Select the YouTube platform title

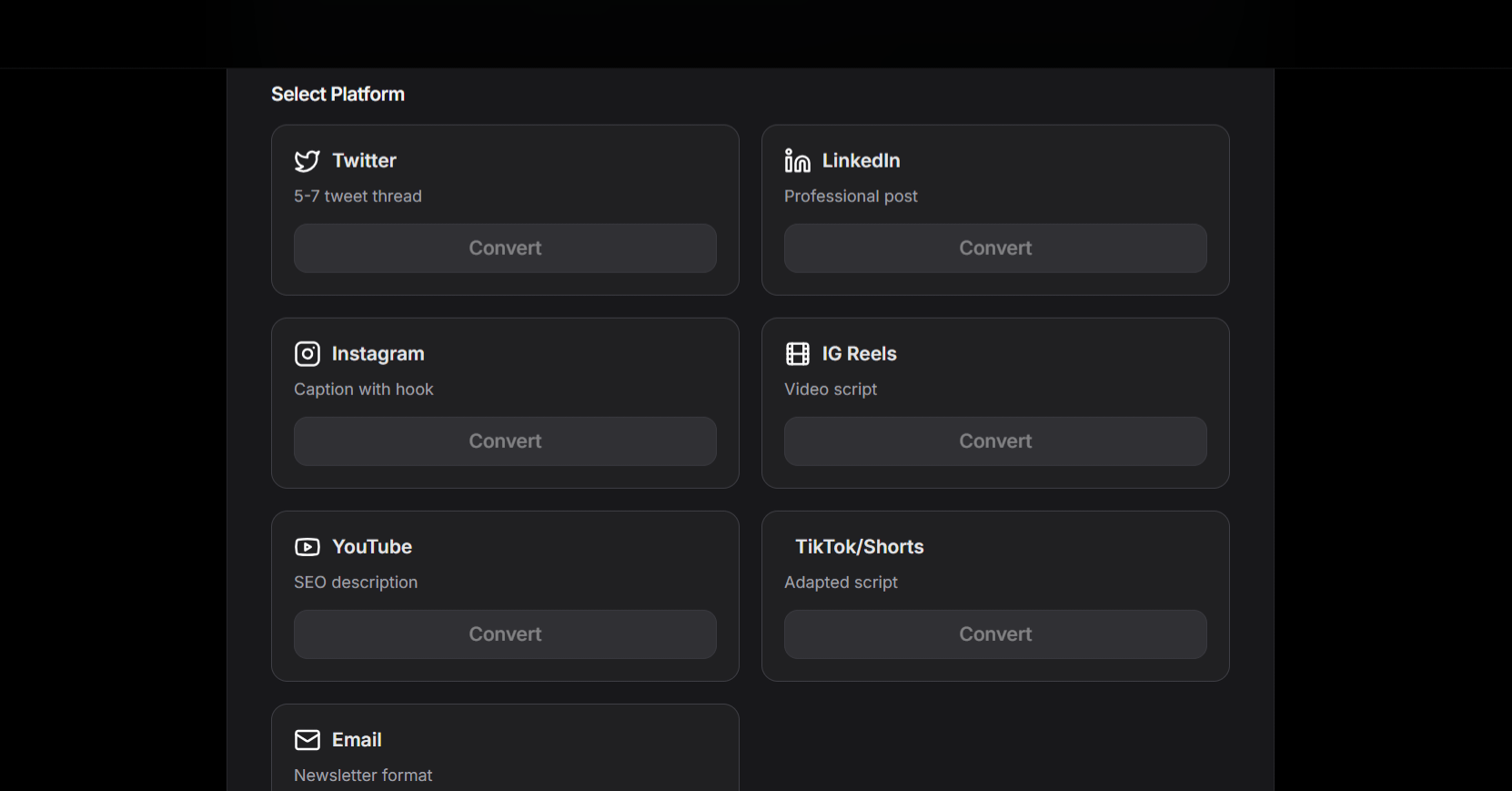click(372, 547)
